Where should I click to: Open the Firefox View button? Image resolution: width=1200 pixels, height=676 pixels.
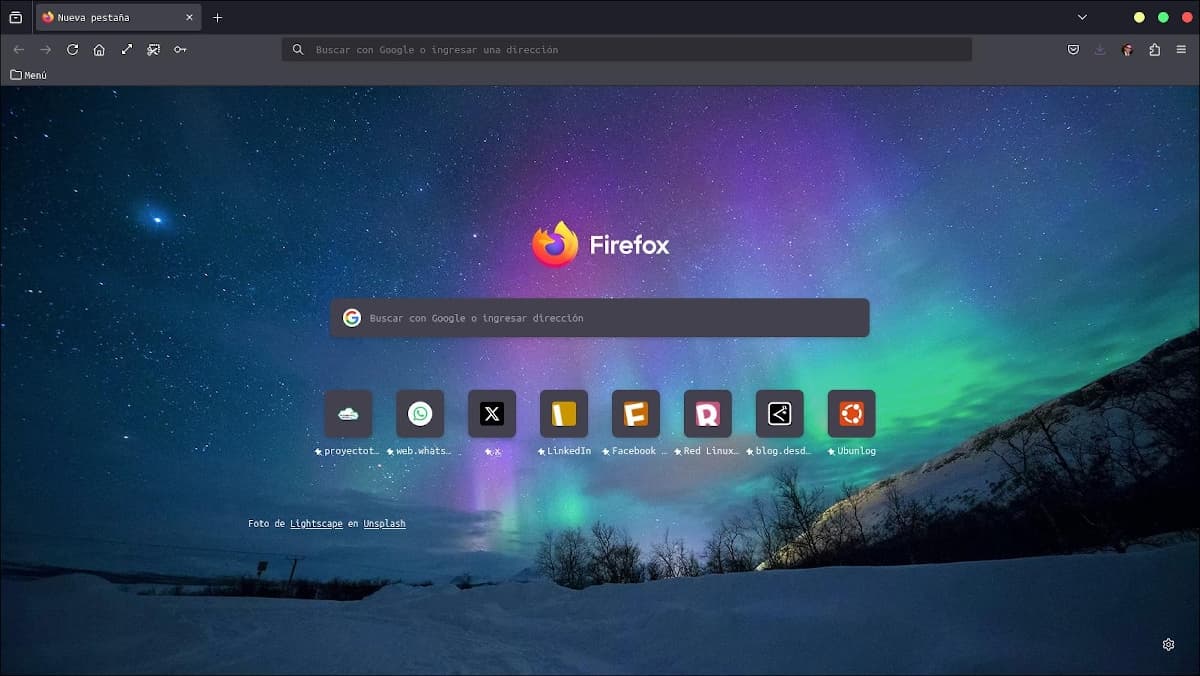tap(15, 17)
